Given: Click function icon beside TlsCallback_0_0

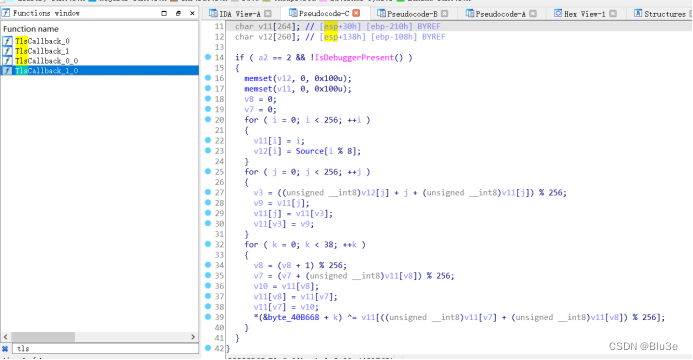Looking at the screenshot, I should 7,61.
